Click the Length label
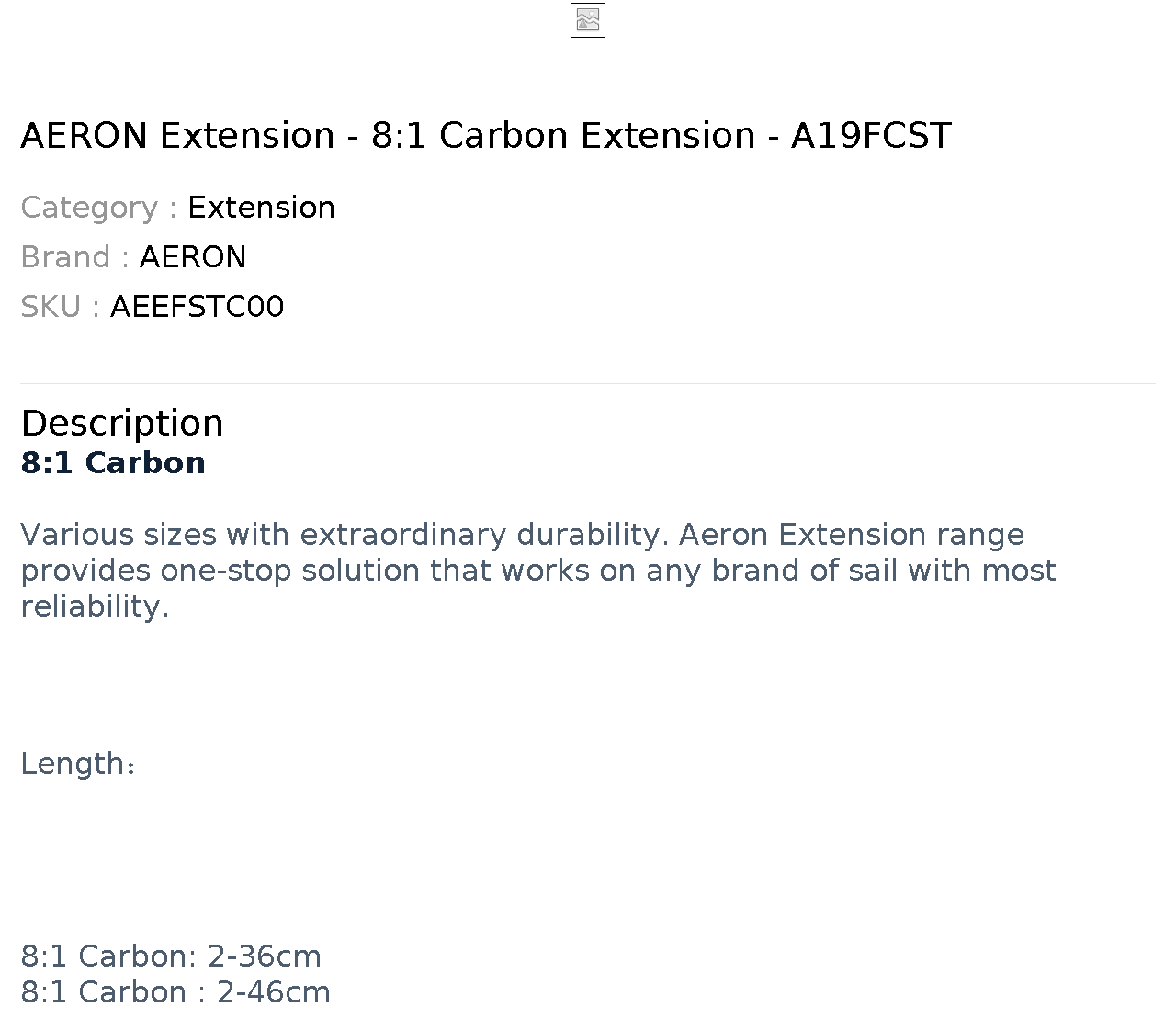Image resolution: width=1176 pixels, height=1030 pixels. pyautogui.click(x=78, y=764)
